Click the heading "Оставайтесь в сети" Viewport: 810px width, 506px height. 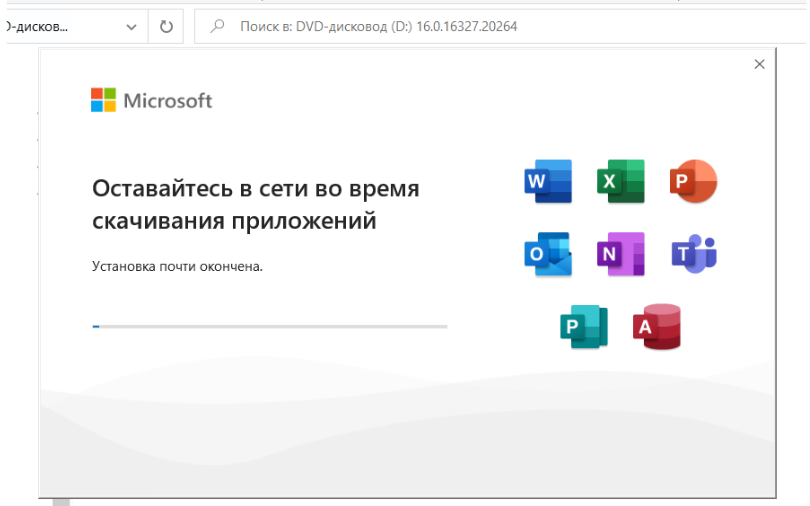coord(255,189)
